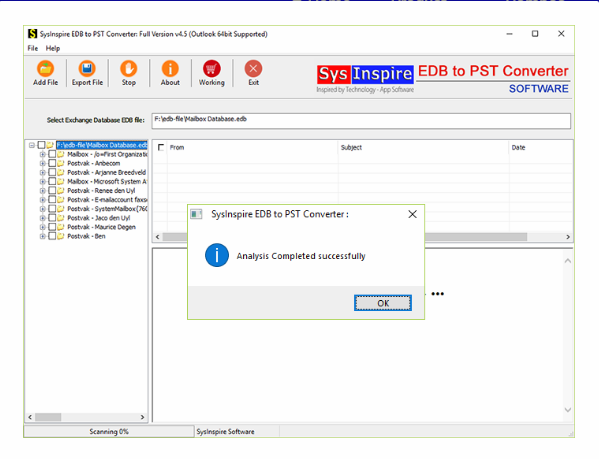Click the Date column header

[x=541, y=147]
